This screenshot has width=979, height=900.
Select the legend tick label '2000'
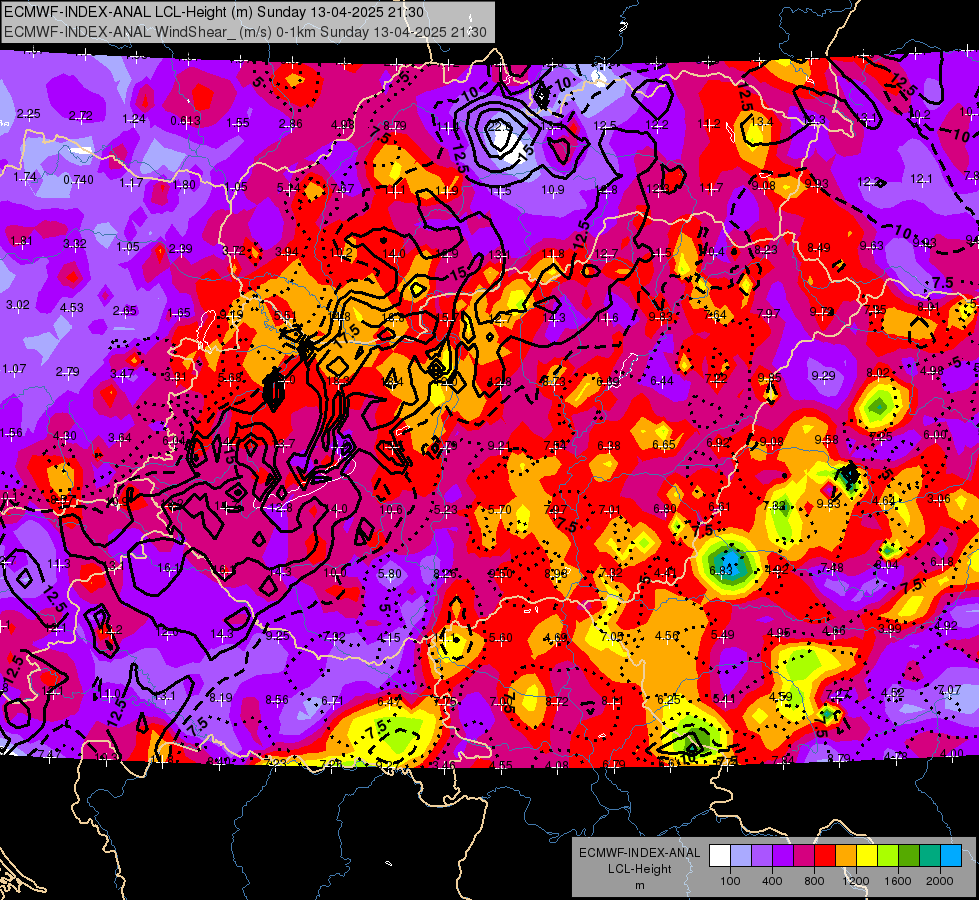coord(940,881)
